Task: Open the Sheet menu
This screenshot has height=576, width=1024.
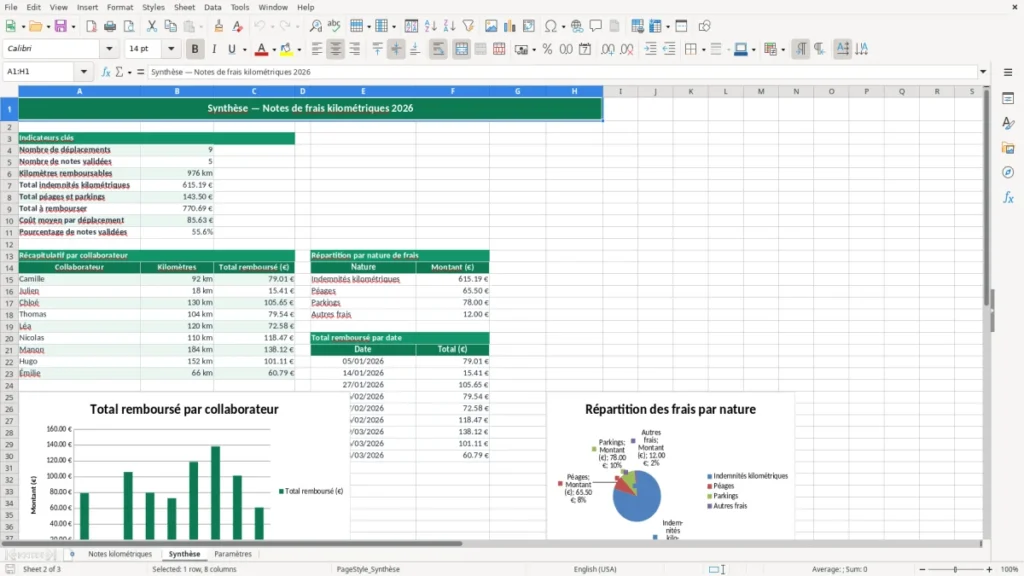Action: pyautogui.click(x=184, y=7)
